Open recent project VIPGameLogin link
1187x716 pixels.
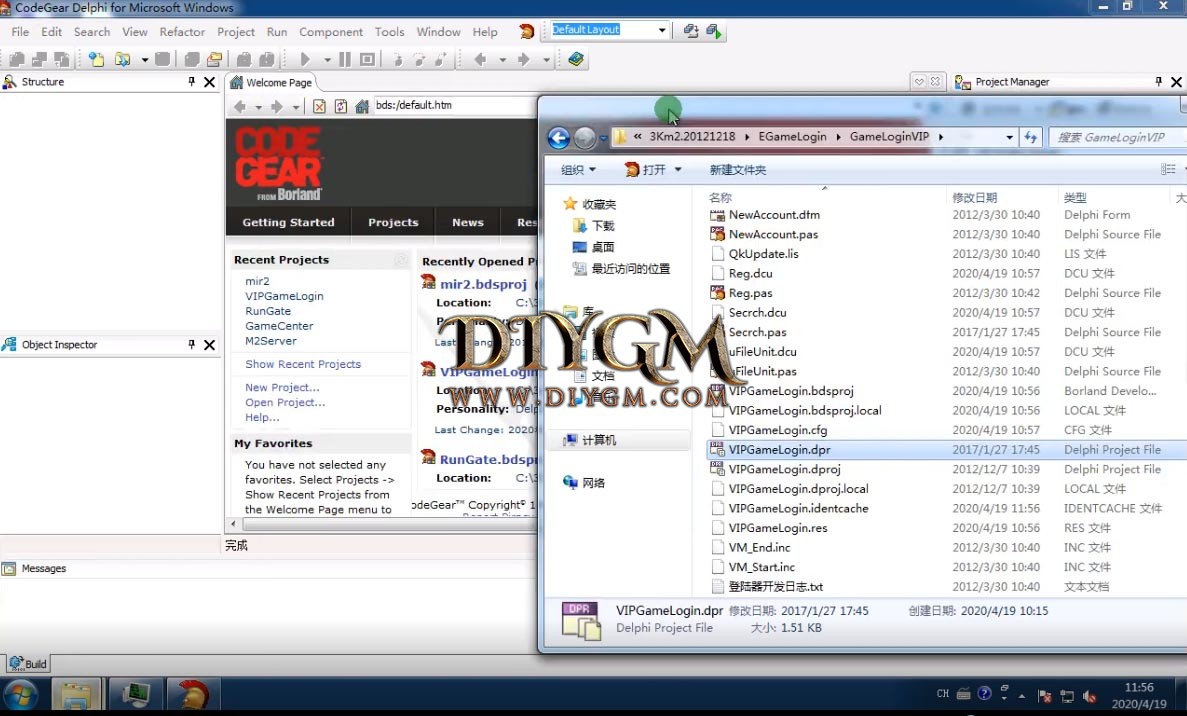[x=284, y=296]
